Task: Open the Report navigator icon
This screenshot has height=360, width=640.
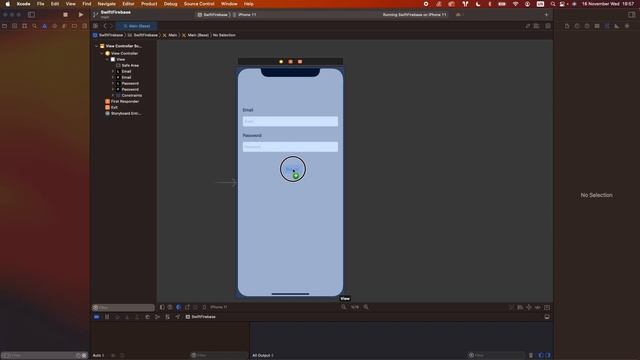Action: coord(84,26)
